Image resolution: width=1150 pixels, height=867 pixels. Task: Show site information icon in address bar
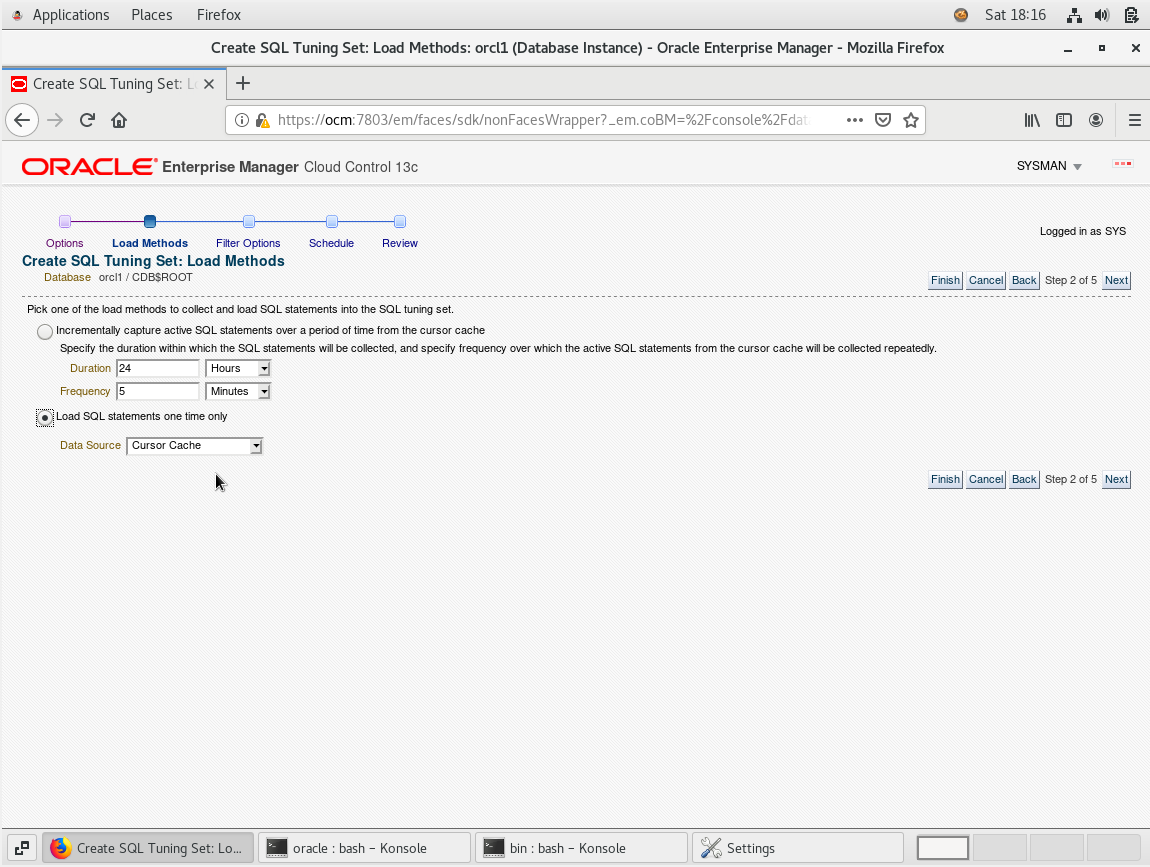pos(241,120)
